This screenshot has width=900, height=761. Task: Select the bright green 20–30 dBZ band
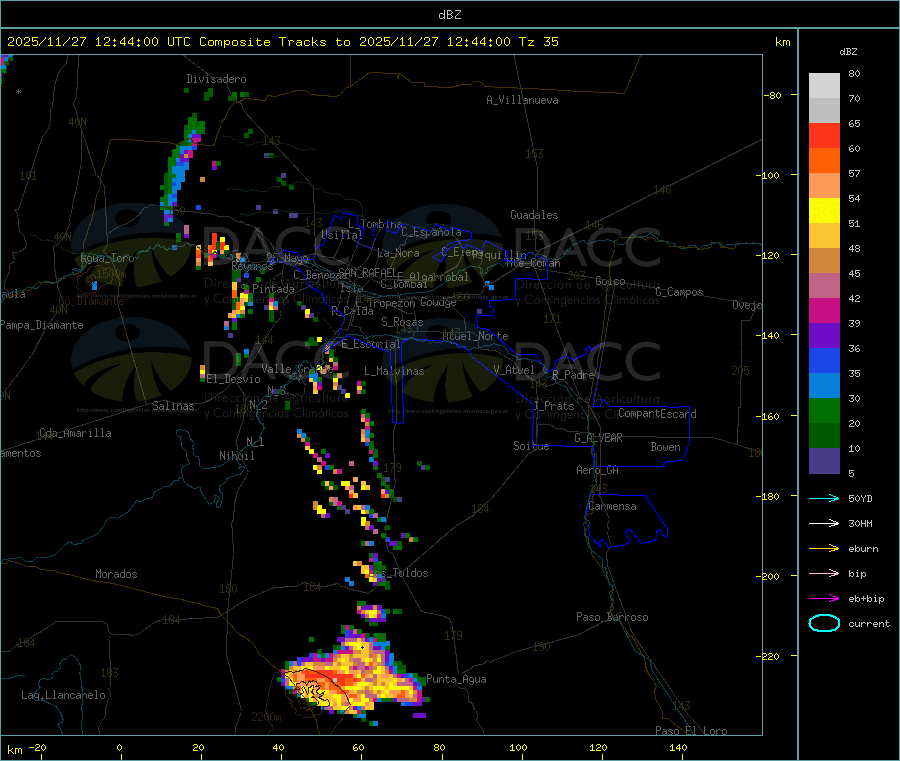pos(824,410)
